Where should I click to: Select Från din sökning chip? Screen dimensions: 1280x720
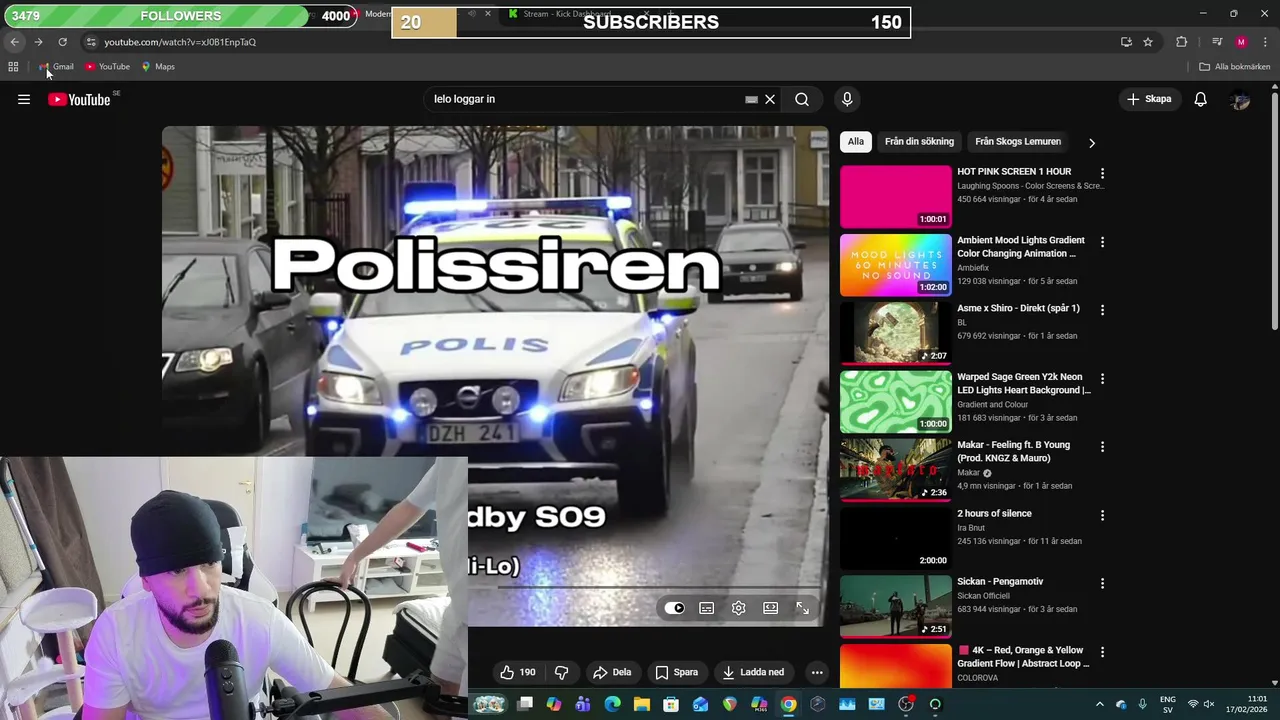pos(919,142)
